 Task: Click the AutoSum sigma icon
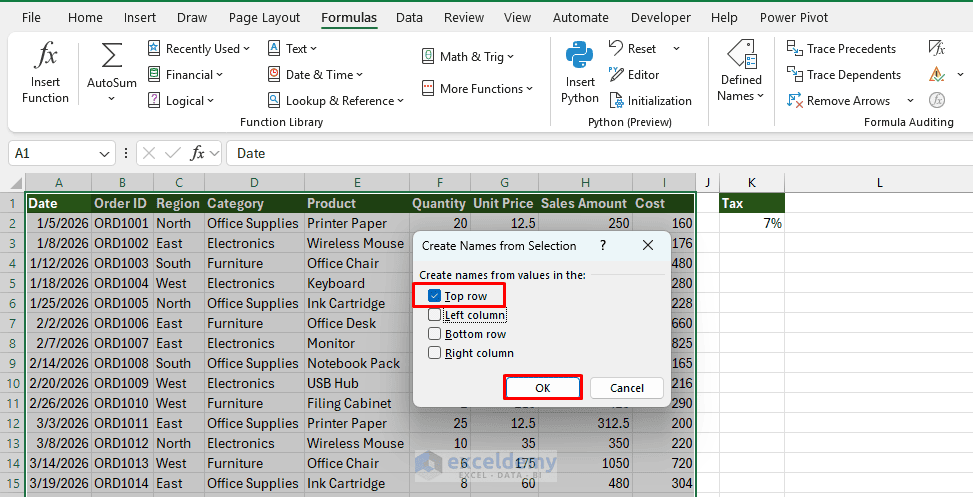[112, 56]
